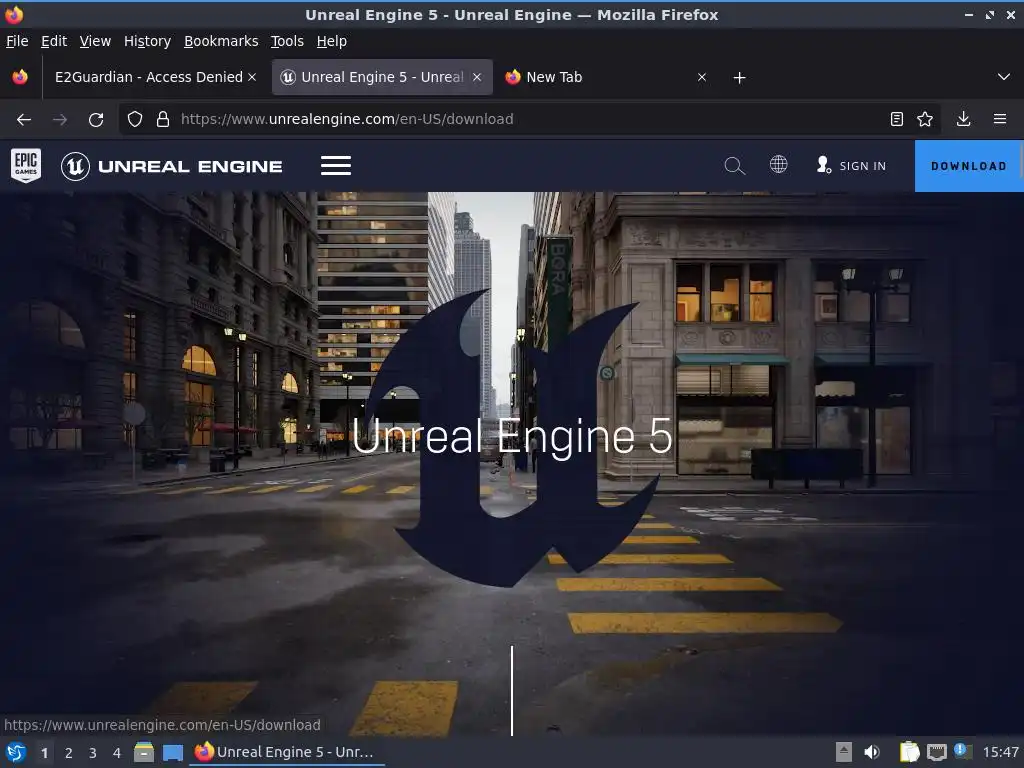Switch to workspace 1
This screenshot has width=1024, height=768.
pyautogui.click(x=44, y=753)
